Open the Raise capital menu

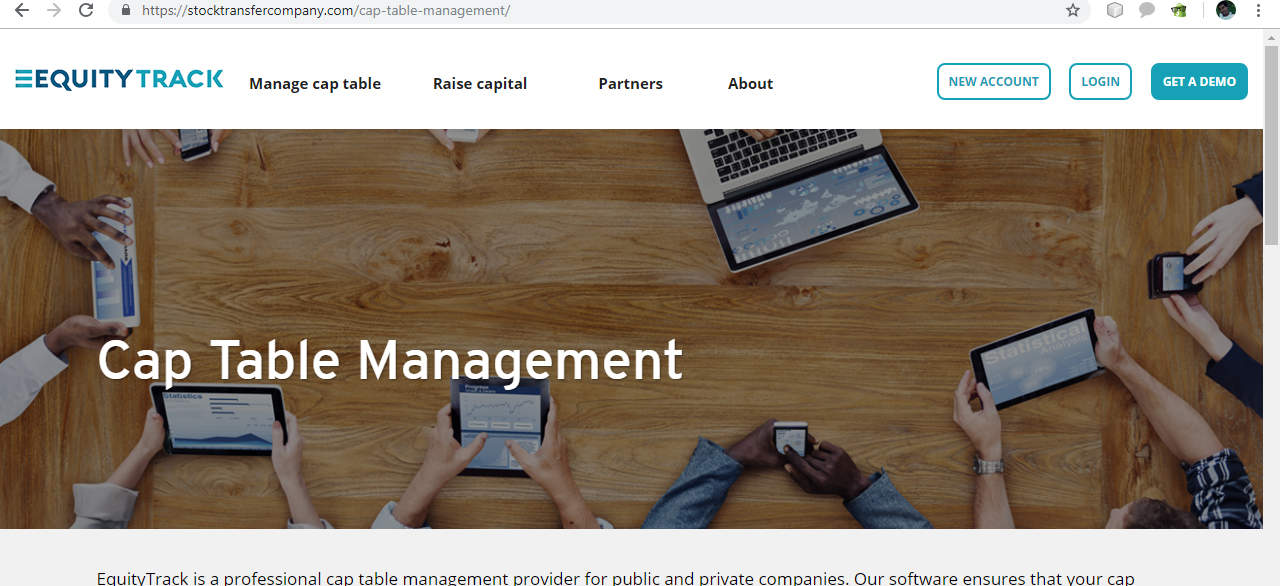pyautogui.click(x=480, y=84)
